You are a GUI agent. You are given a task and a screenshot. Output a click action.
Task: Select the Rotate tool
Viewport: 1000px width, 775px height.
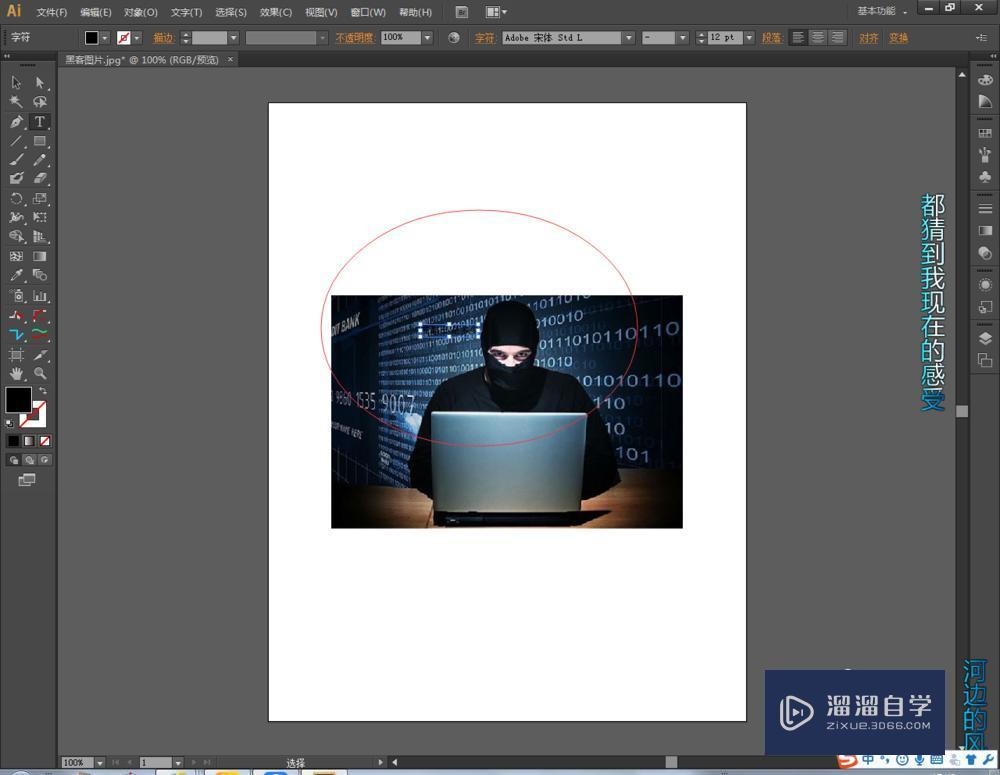click(x=17, y=199)
